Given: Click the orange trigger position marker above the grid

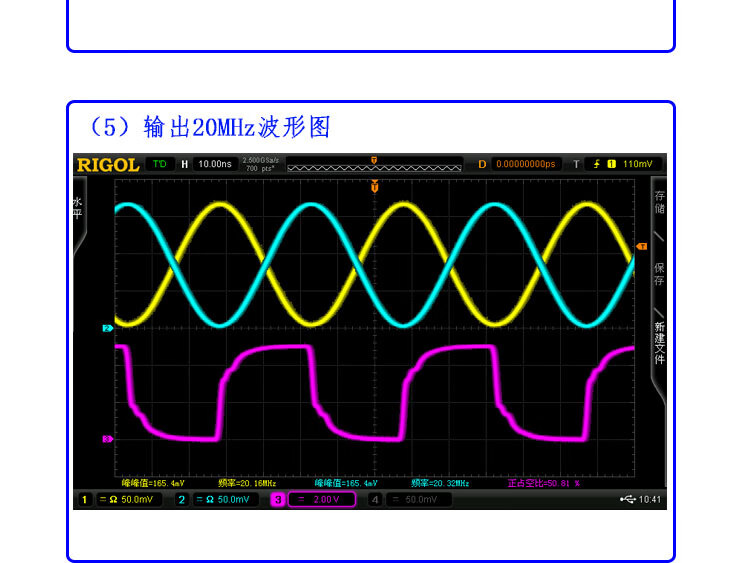Looking at the screenshot, I should [x=375, y=187].
